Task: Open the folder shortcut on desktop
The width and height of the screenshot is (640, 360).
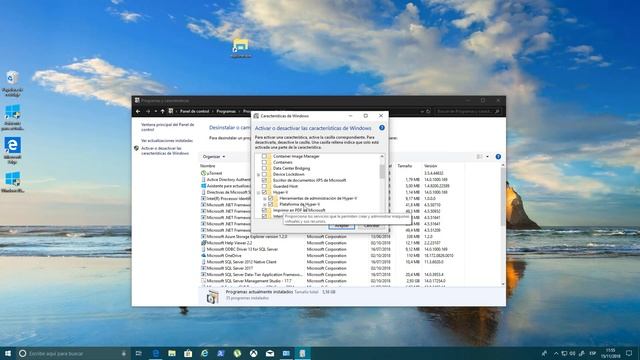Action: point(241,48)
